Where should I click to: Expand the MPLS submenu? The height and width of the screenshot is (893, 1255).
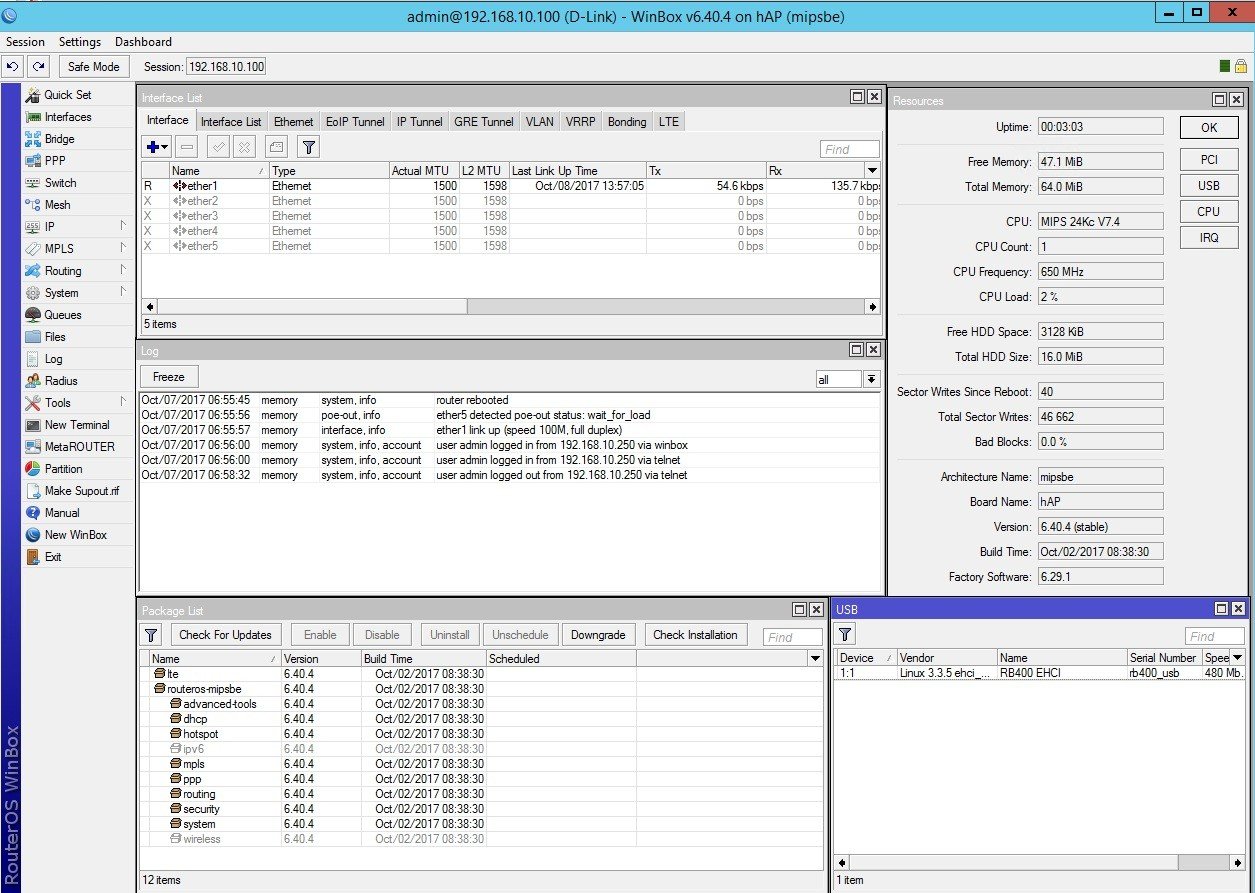point(123,249)
